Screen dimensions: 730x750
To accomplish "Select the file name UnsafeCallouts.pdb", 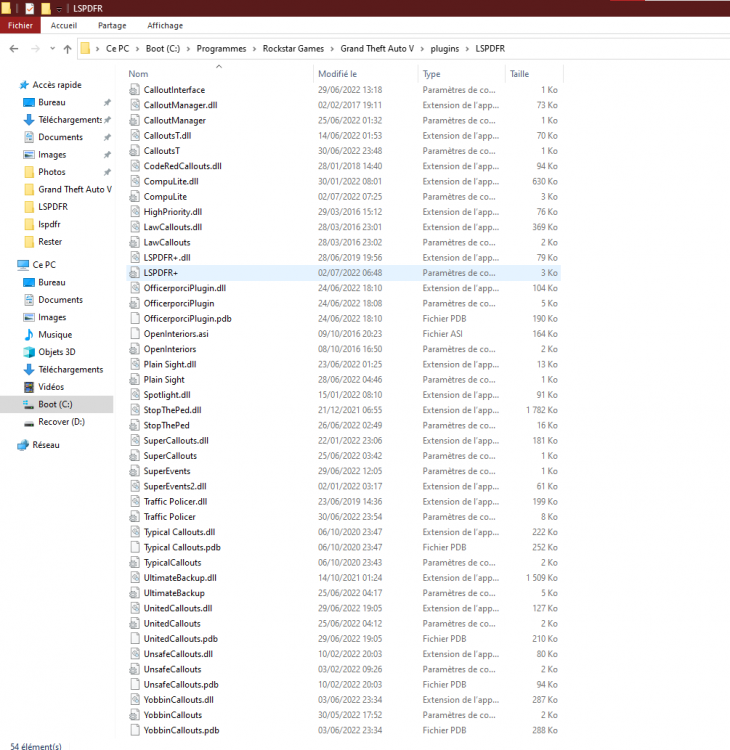I will [x=181, y=684].
